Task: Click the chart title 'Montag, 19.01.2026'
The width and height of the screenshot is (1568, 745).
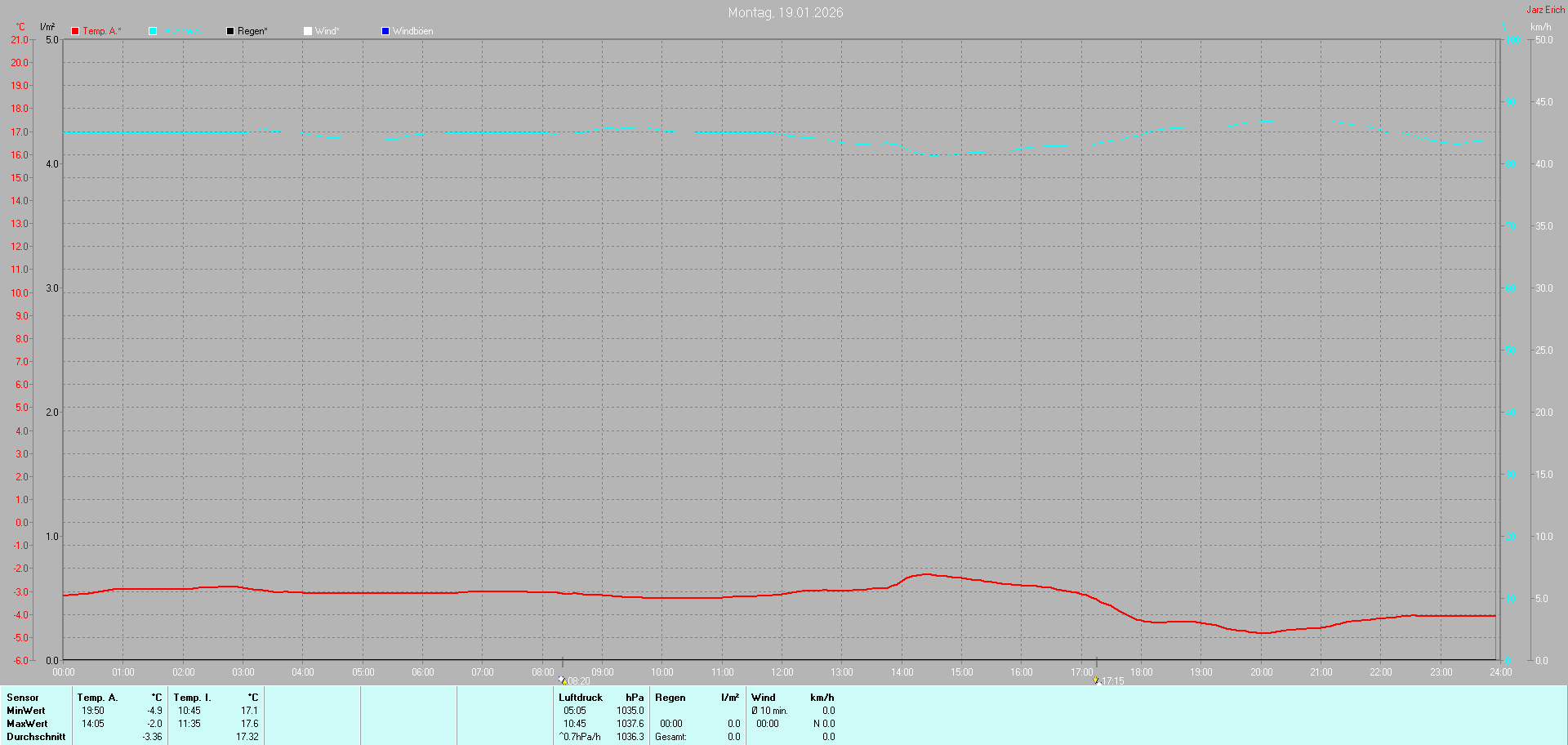Action: pos(786,12)
